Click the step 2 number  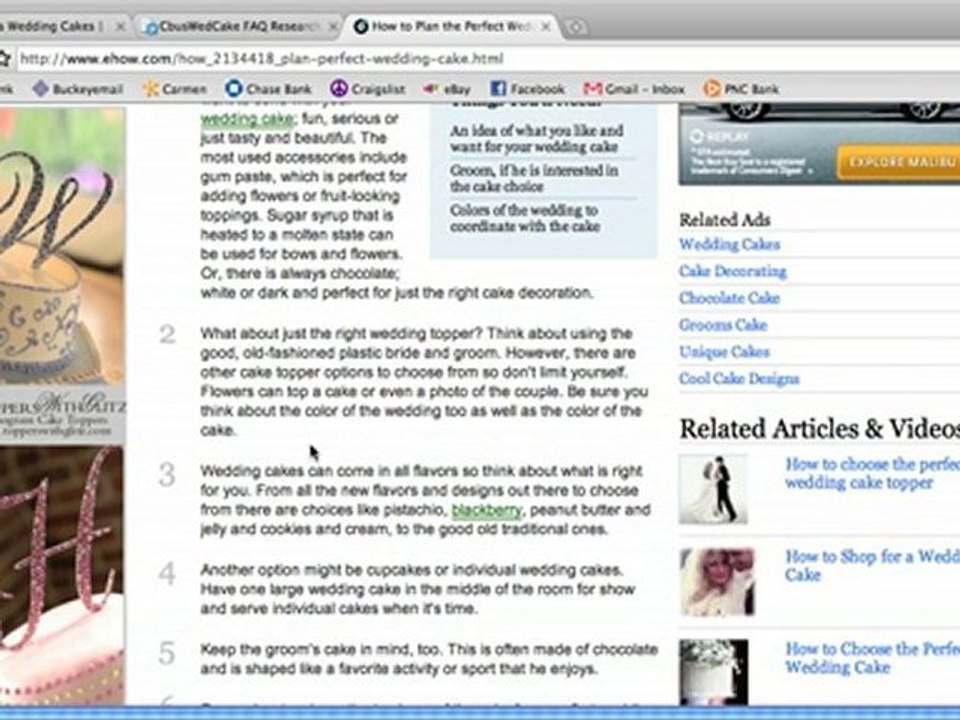click(x=167, y=334)
